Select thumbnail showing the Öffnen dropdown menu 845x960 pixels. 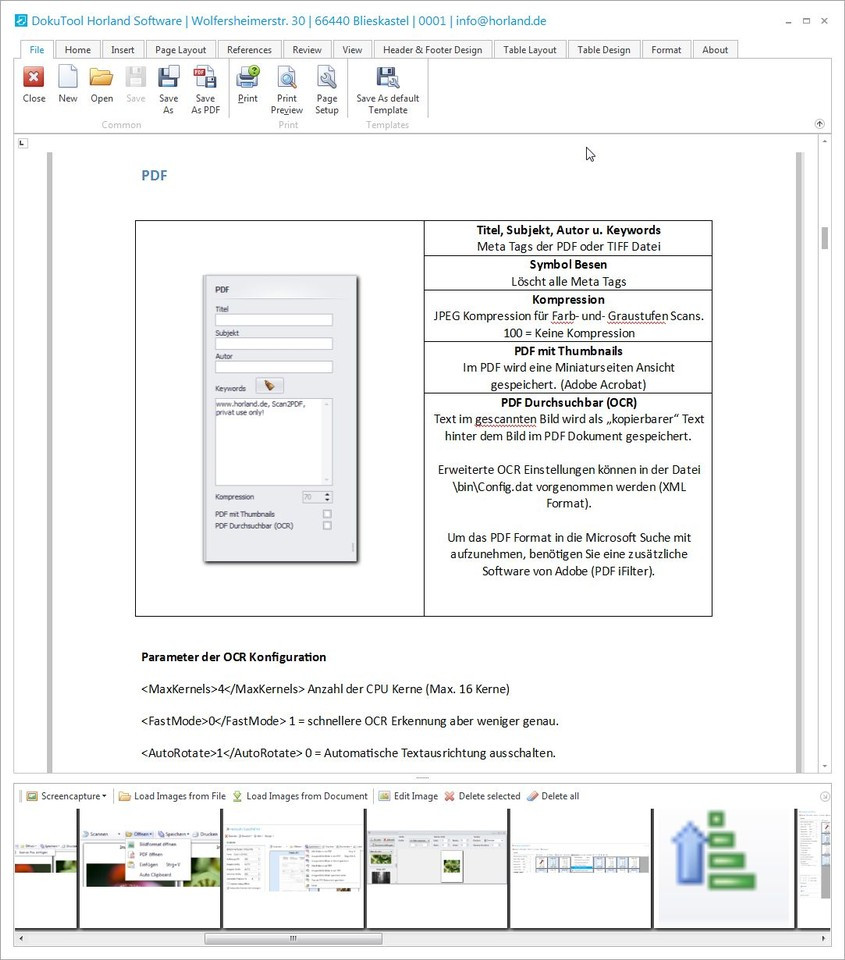tap(150, 868)
